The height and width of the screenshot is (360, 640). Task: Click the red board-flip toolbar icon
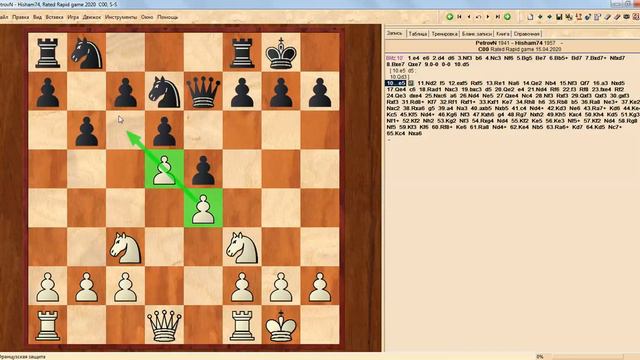pos(578,17)
